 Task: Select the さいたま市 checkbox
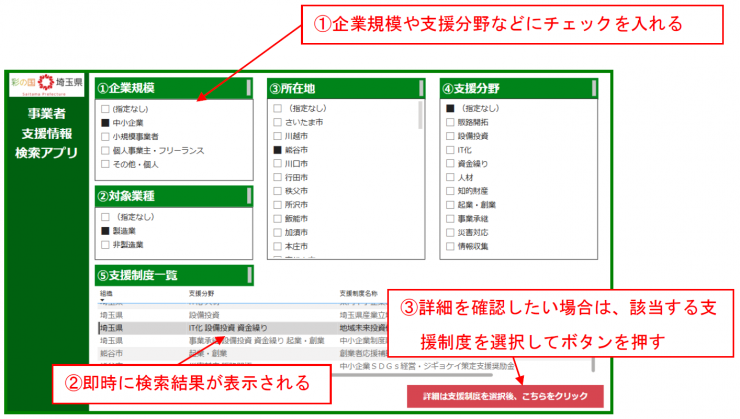(278, 122)
